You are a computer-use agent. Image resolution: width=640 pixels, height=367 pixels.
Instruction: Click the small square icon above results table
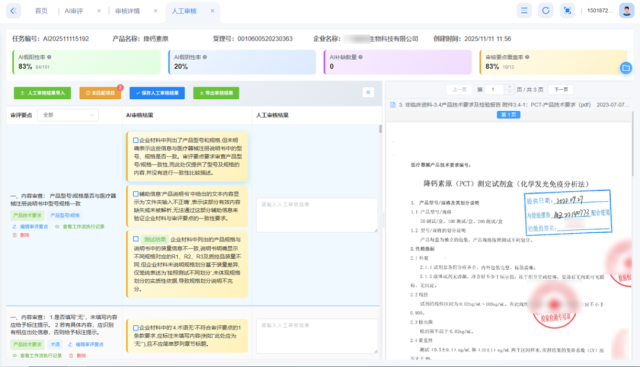click(368, 93)
